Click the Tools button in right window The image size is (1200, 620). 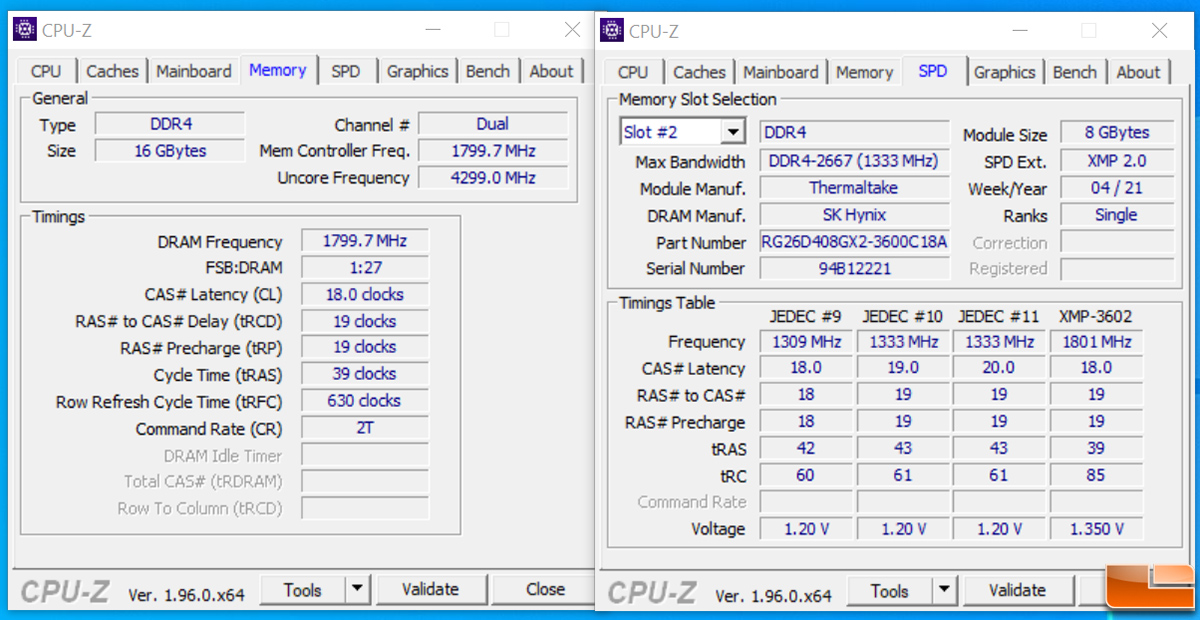(889, 591)
